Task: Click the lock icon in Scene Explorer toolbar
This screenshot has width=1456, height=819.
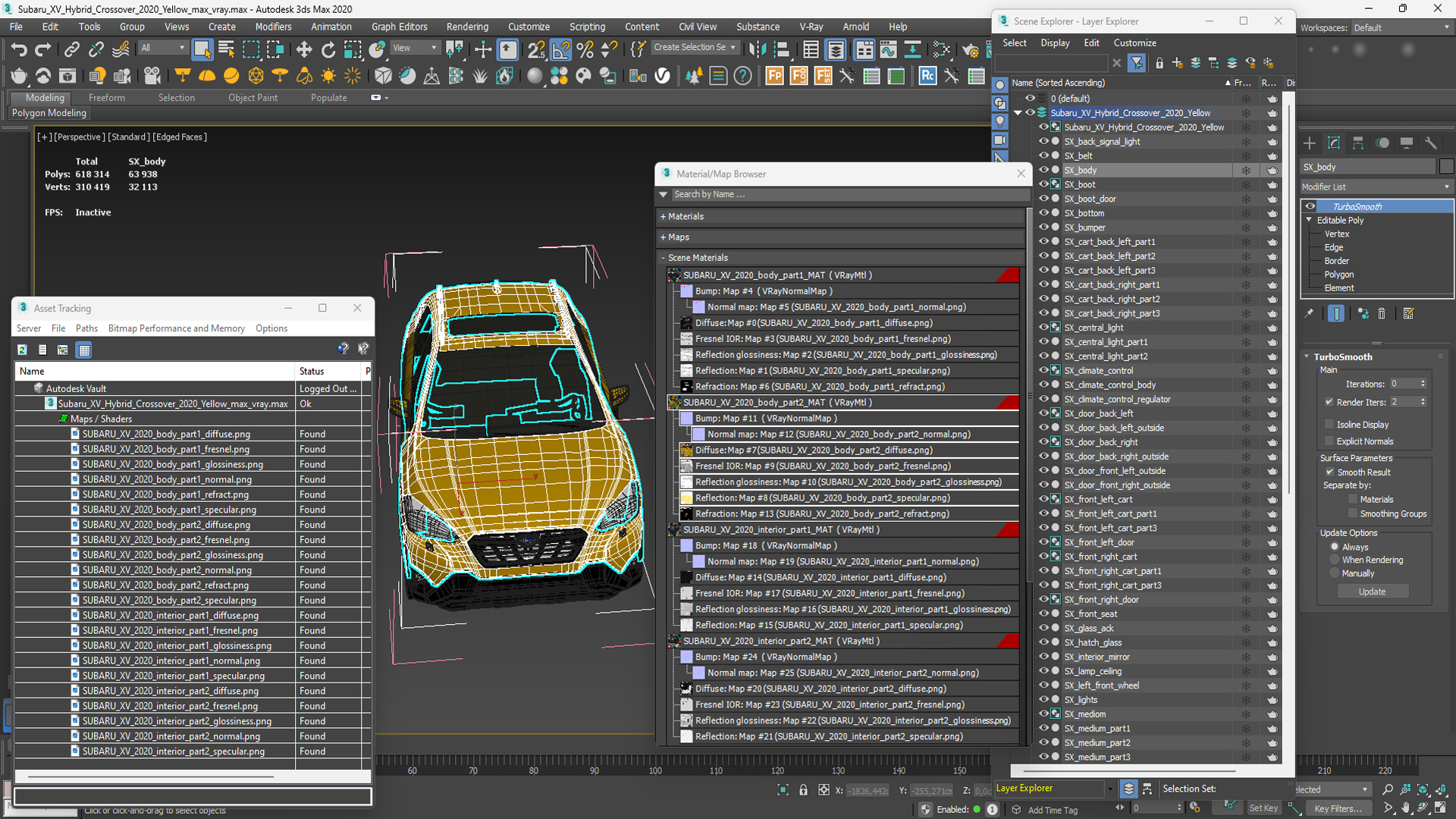Action: [1159, 63]
